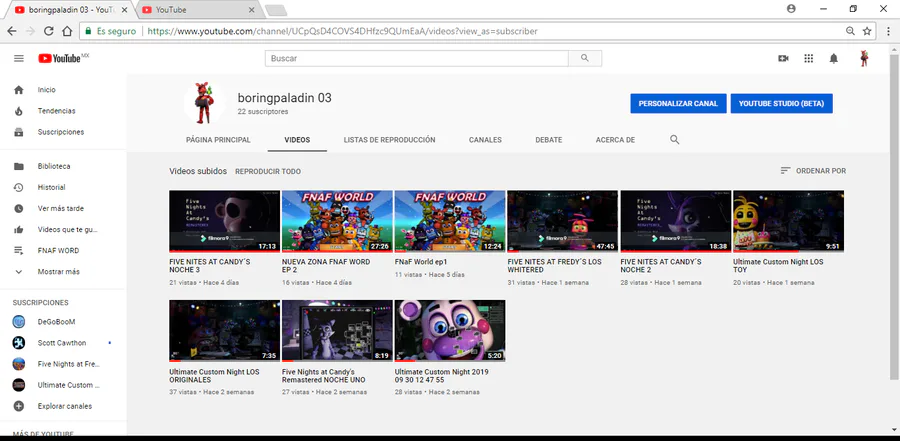Open FIVE NITES AT FREDY'S LOS WHITERED title

[554, 265]
